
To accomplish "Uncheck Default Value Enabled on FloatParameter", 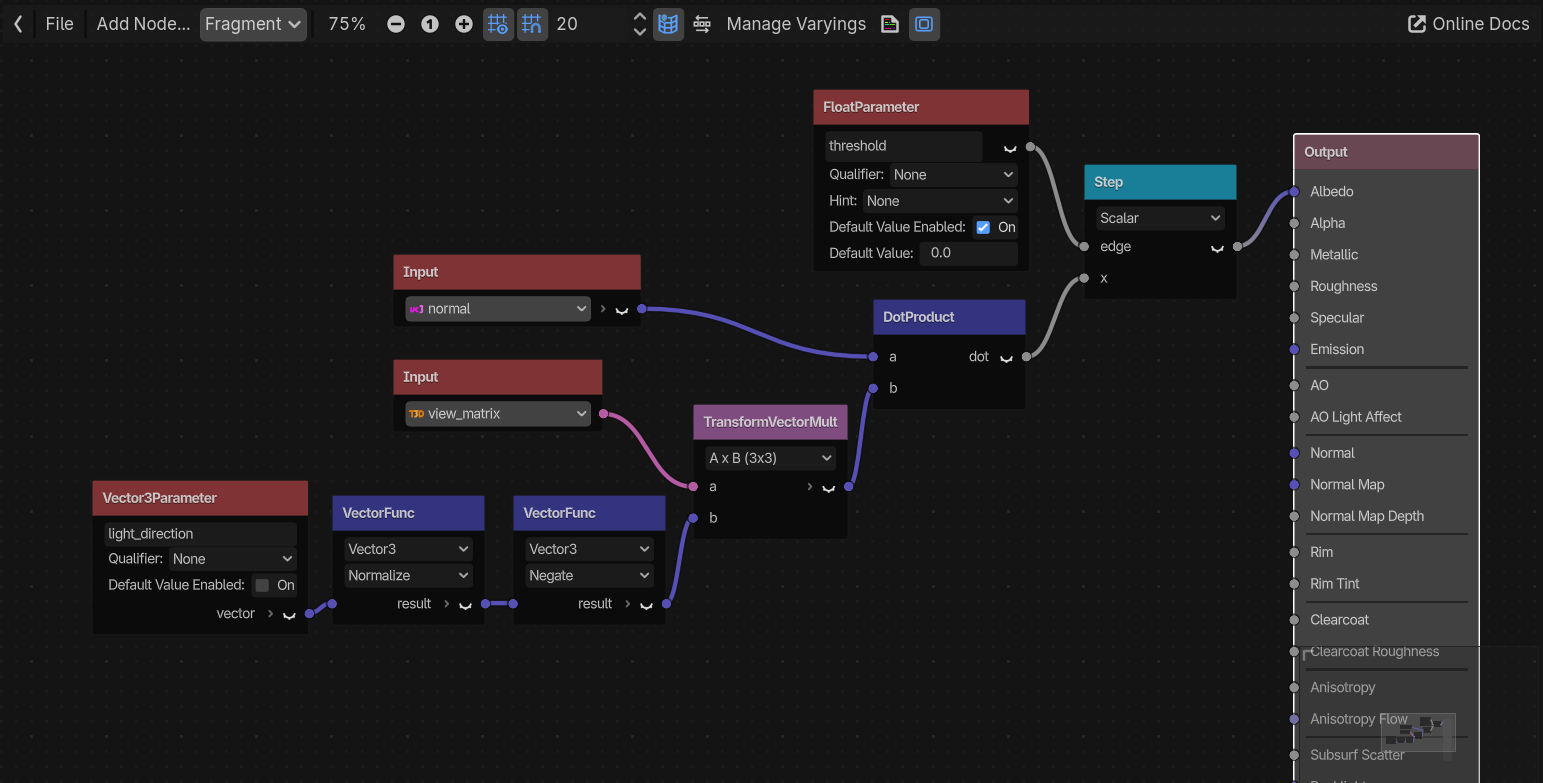I will coord(983,227).
